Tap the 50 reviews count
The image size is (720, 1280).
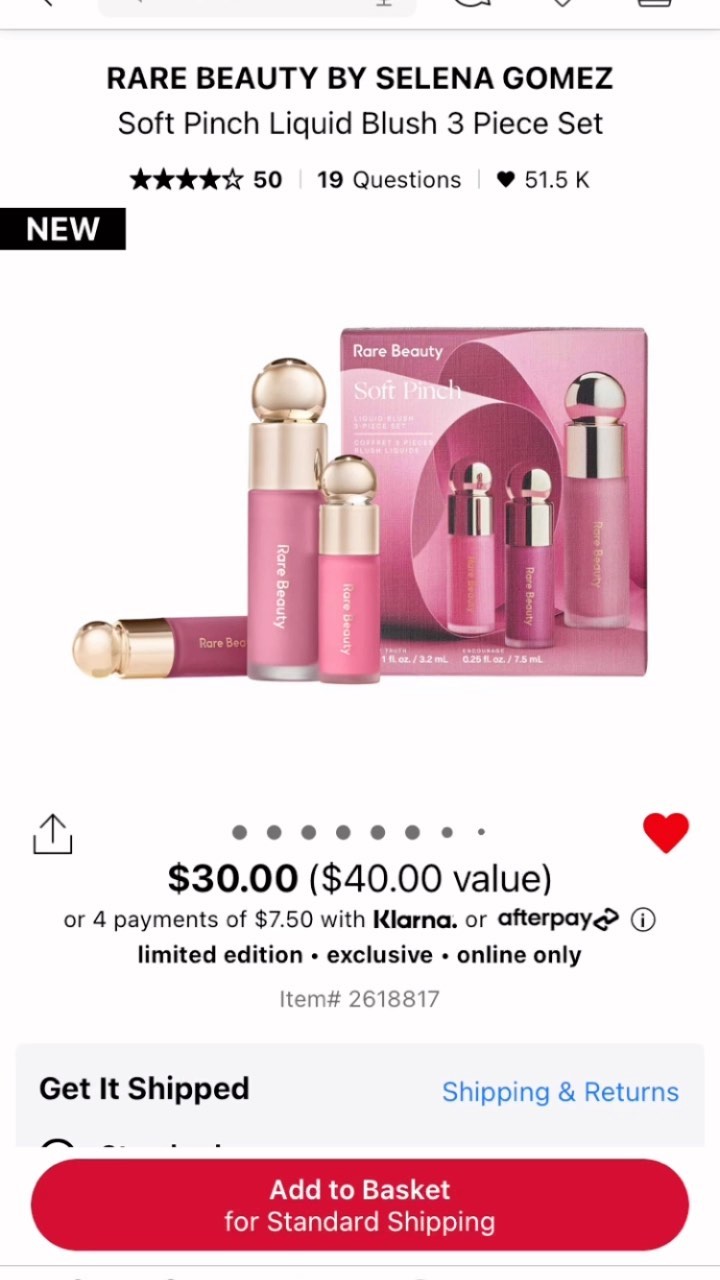(x=267, y=180)
